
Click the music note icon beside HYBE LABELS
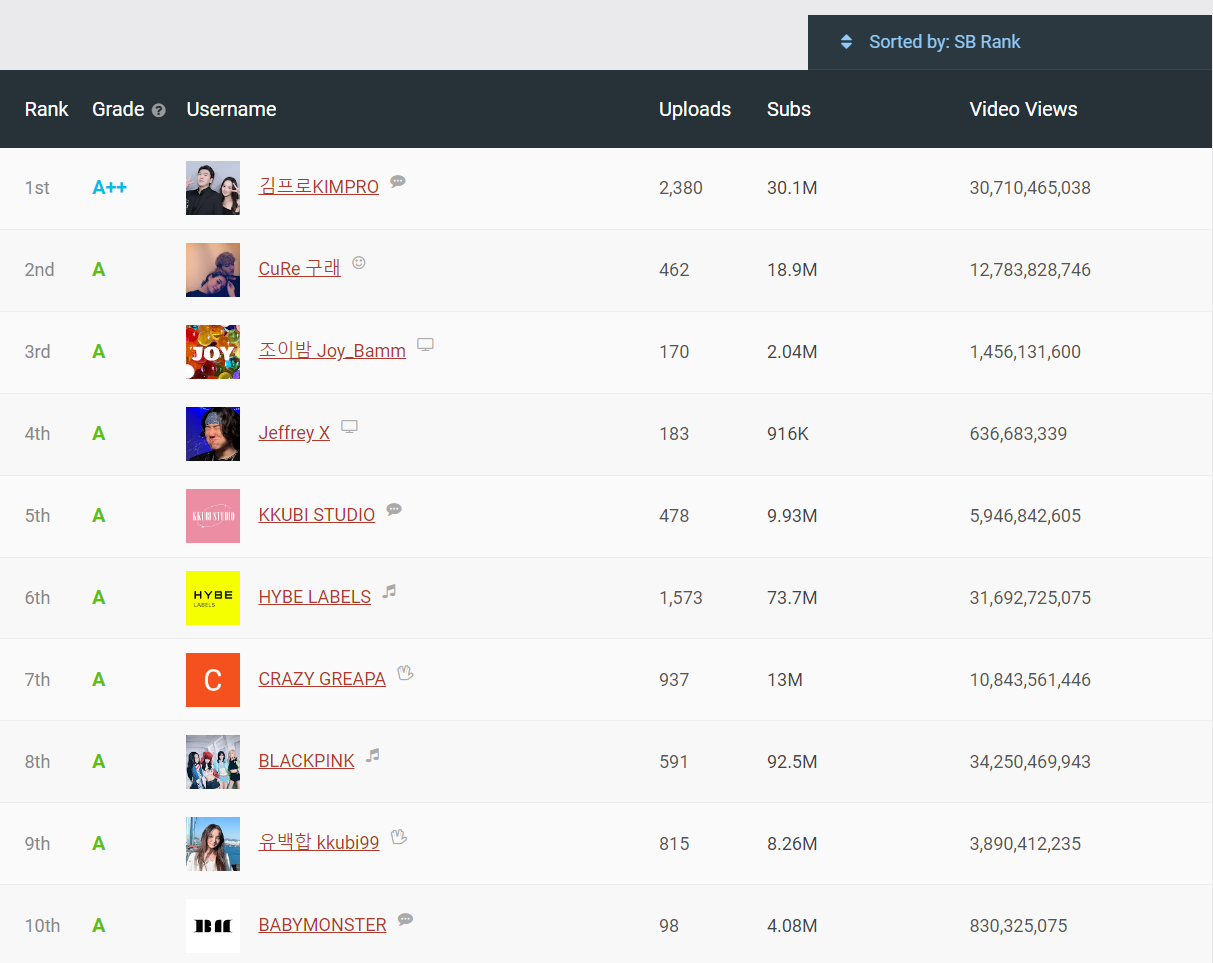(389, 591)
